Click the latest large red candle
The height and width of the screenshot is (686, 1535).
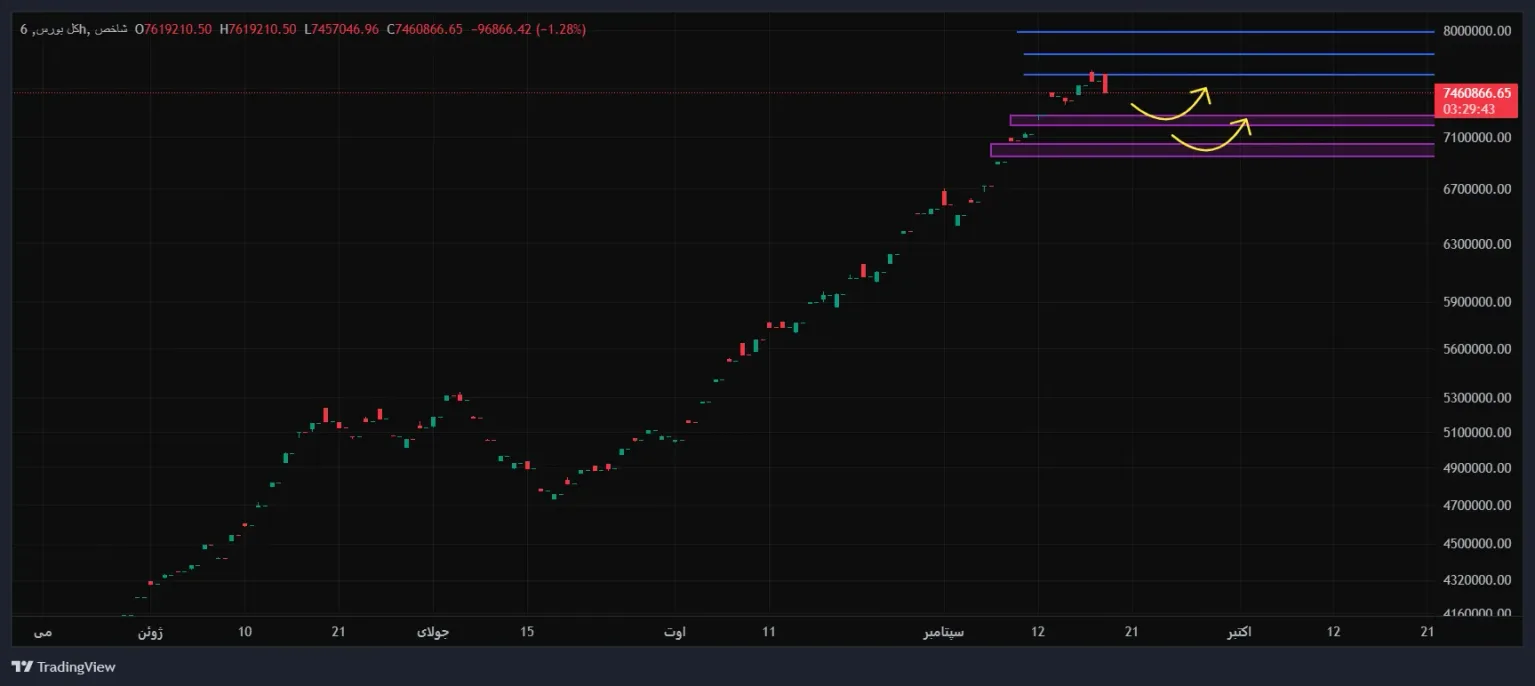click(1105, 84)
